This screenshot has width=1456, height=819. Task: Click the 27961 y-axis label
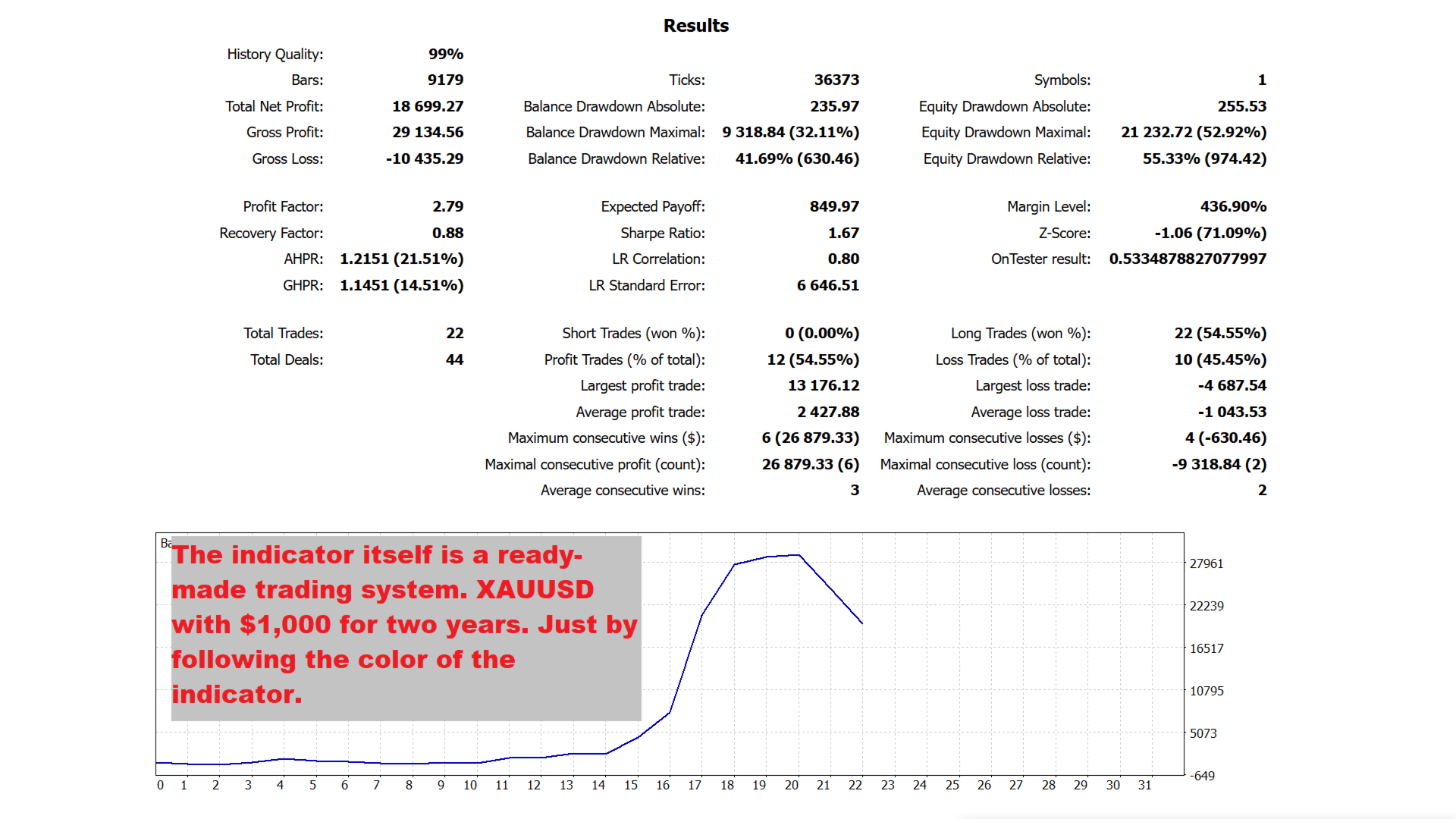(1207, 563)
